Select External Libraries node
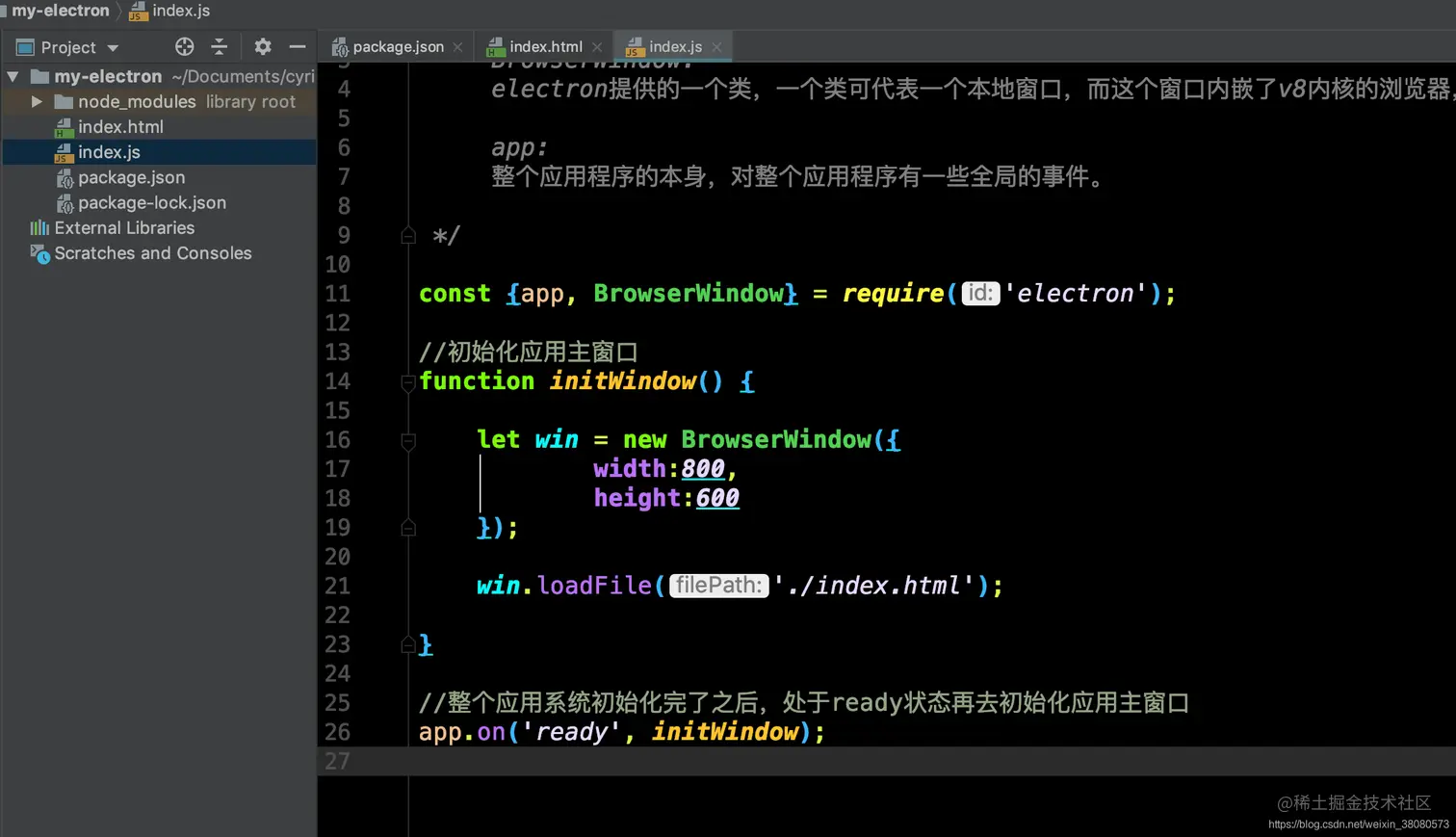 124,227
